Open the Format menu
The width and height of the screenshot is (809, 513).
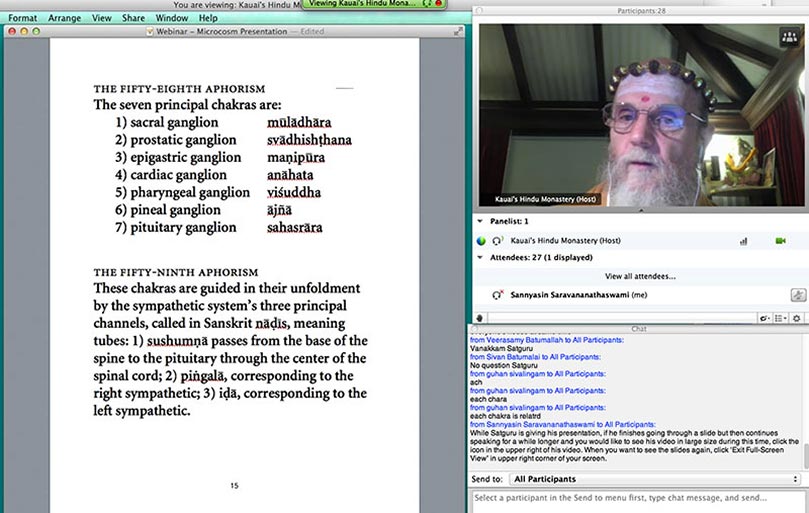(23, 18)
